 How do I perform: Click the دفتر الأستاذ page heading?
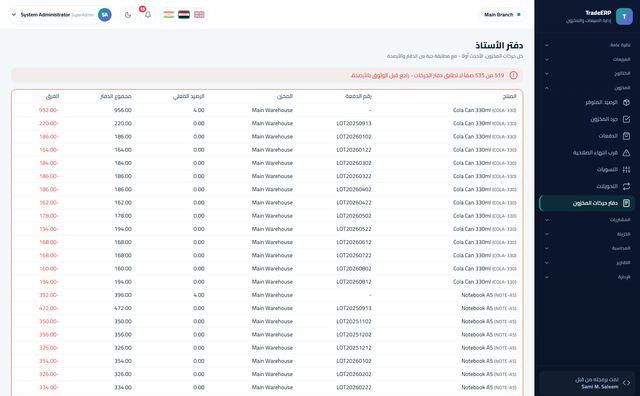[x=499, y=45]
